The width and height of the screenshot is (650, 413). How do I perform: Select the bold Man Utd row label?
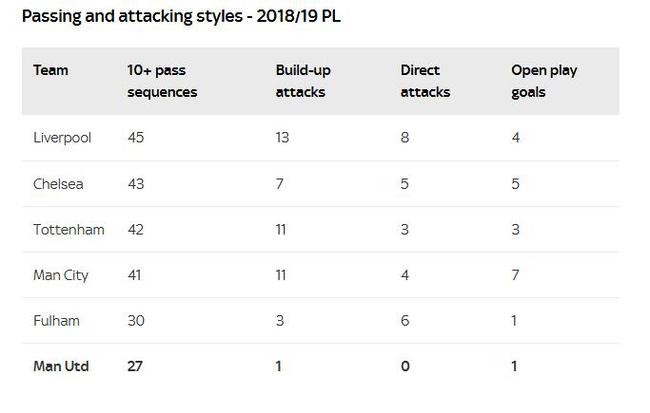coord(61,366)
